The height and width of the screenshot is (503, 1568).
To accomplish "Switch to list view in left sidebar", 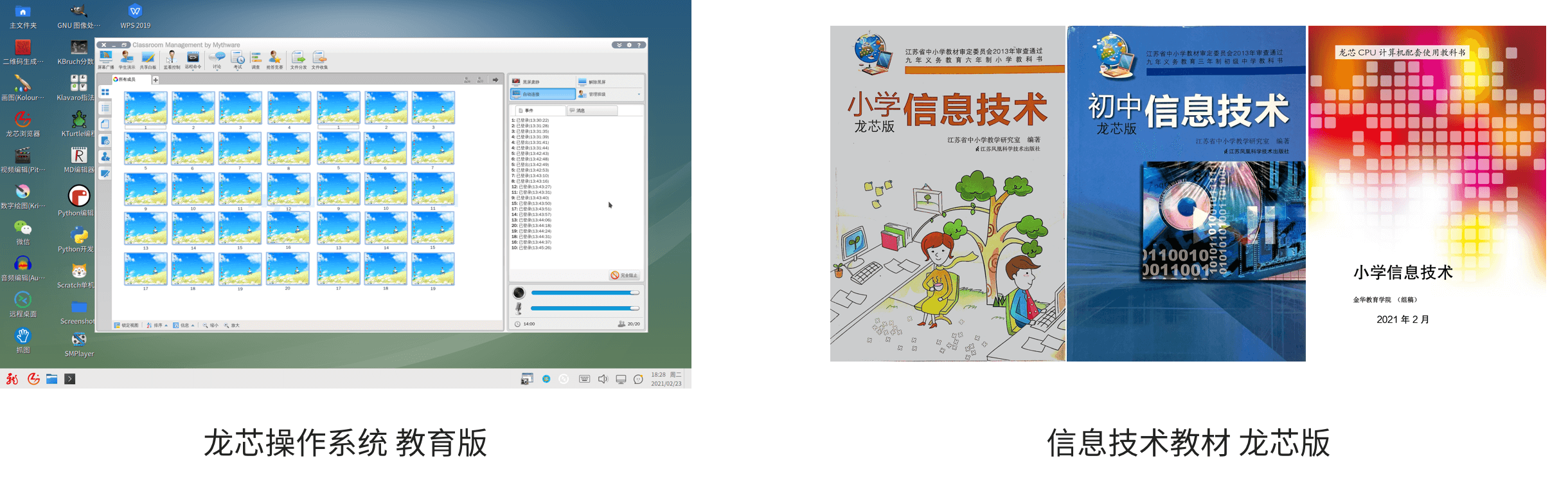I will coord(105,108).
